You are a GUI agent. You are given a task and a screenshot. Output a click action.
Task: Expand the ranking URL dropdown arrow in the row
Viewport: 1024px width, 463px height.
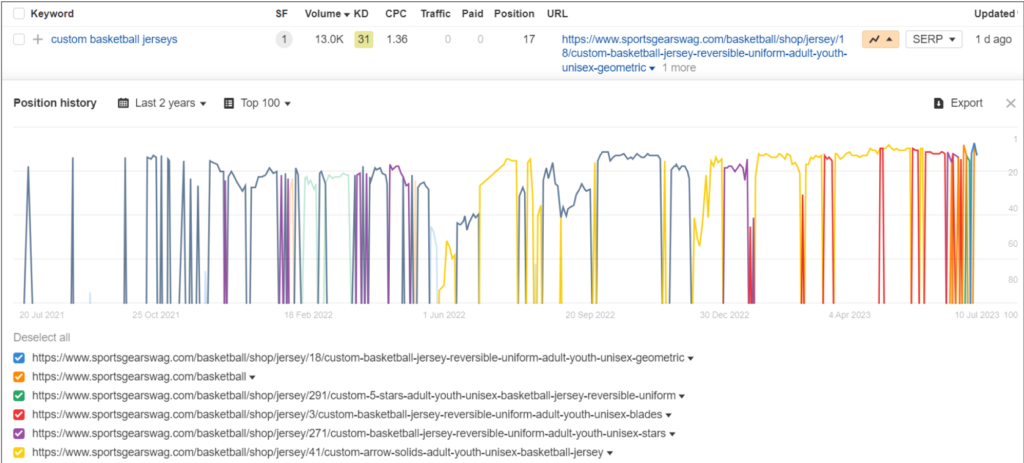pyautogui.click(x=652, y=68)
